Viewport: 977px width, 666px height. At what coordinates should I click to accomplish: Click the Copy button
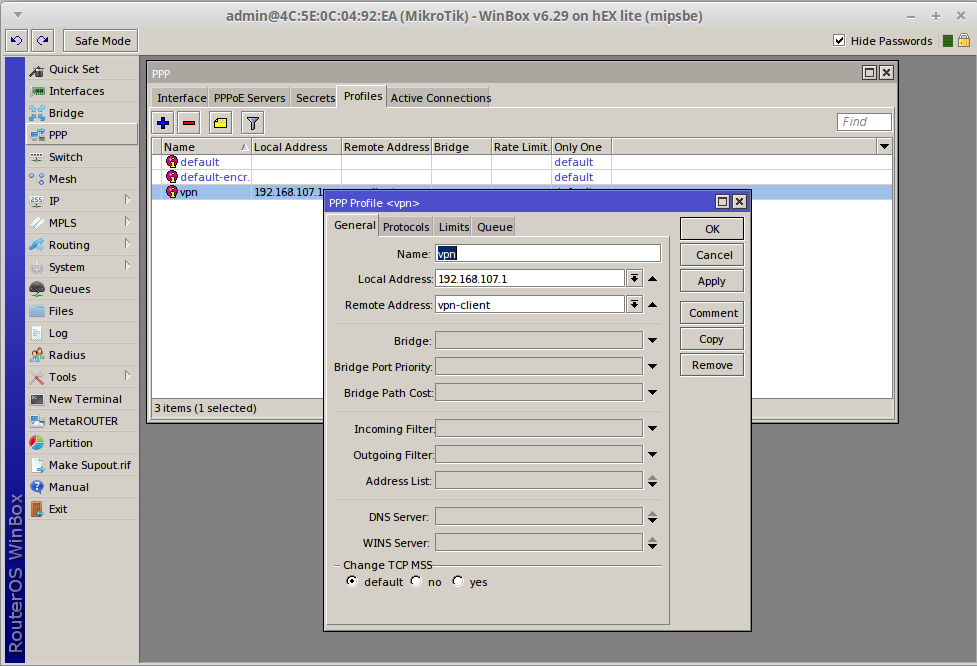point(712,339)
